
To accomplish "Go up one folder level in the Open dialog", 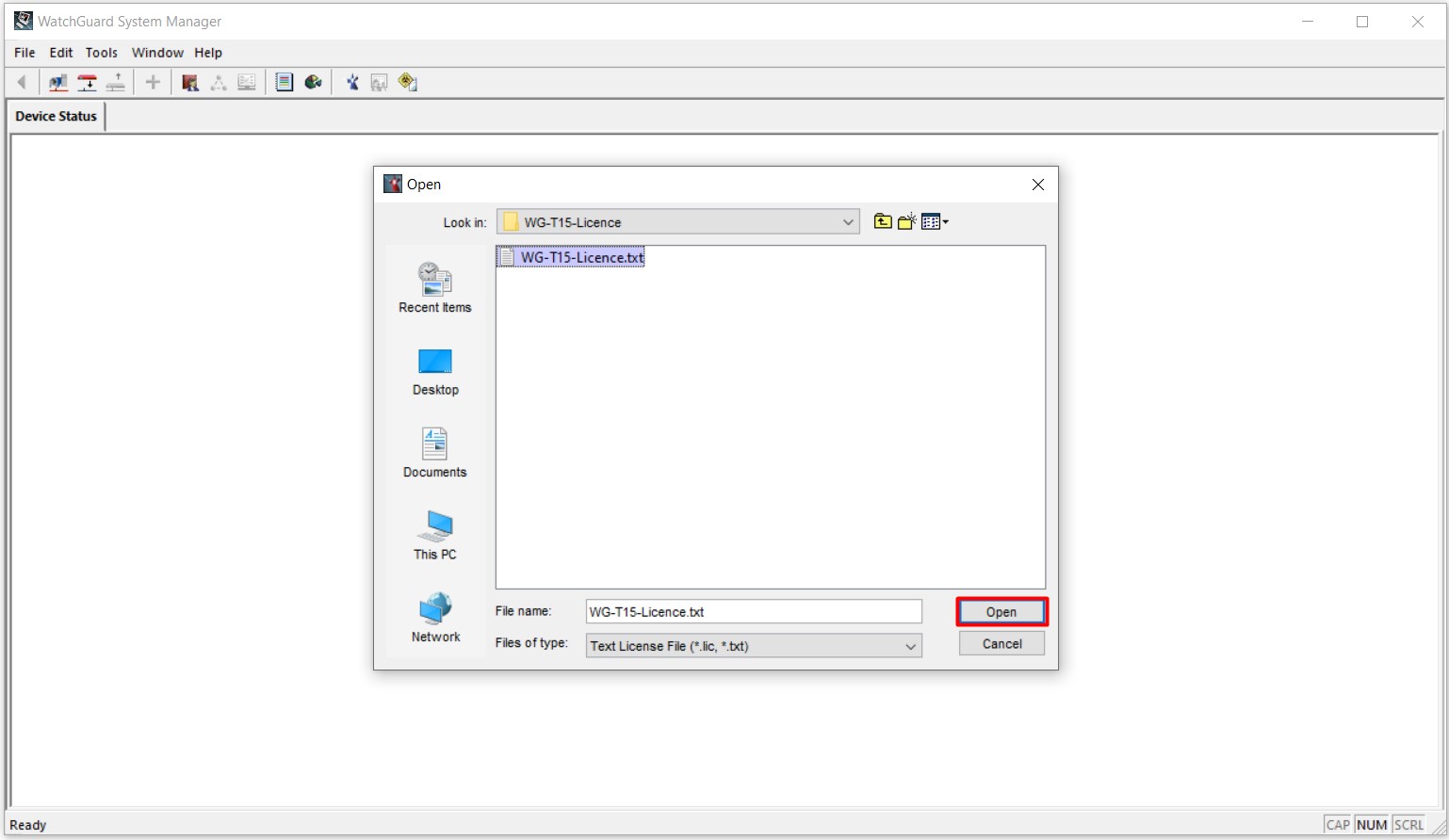I will coord(883,222).
